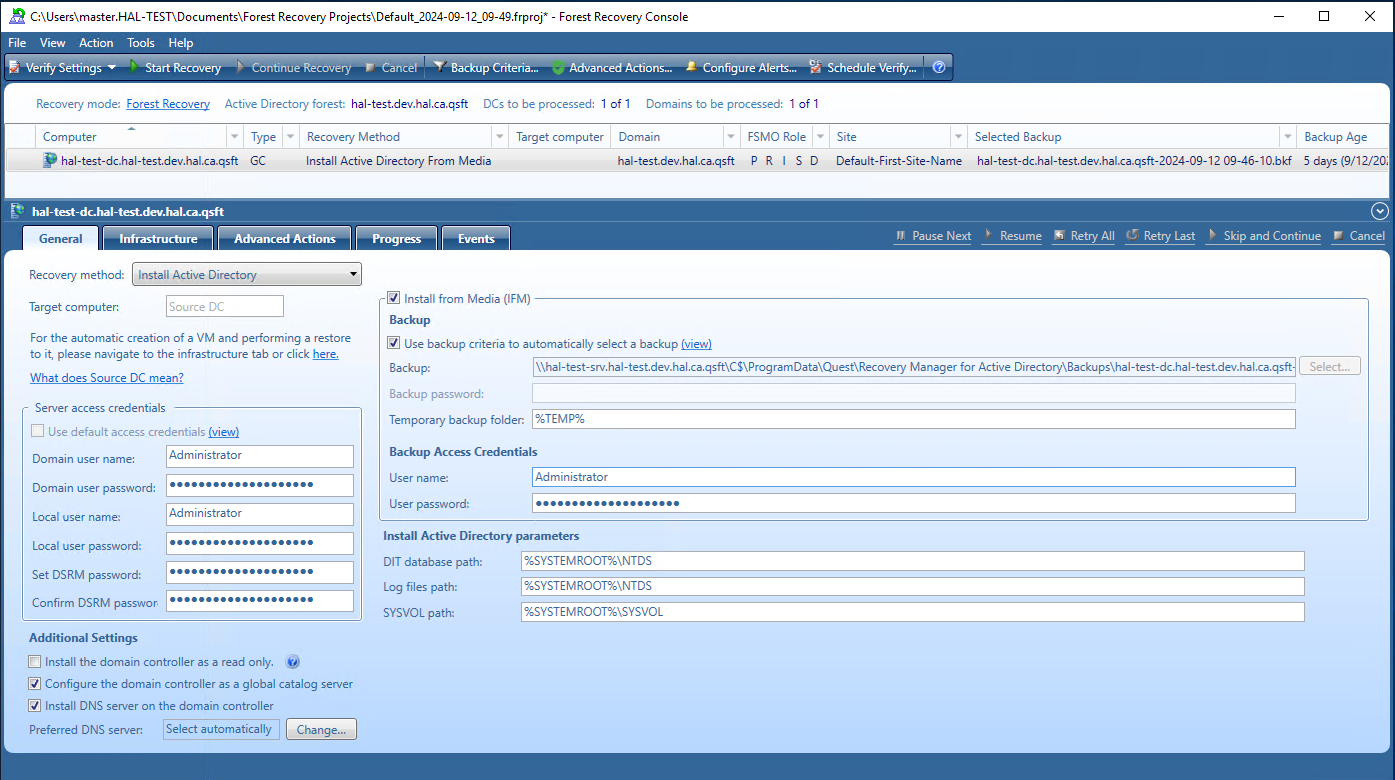Screen dimensions: 1395x780
Task: Click Configure Alerts bell icon
Action: click(691, 68)
